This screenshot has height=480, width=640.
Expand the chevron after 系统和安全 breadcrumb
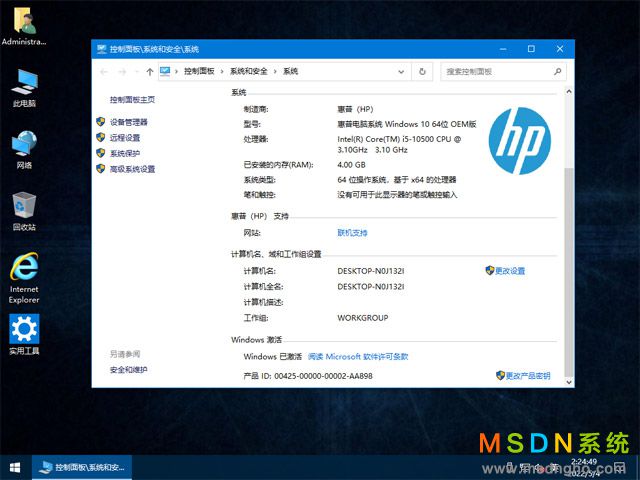click(275, 71)
